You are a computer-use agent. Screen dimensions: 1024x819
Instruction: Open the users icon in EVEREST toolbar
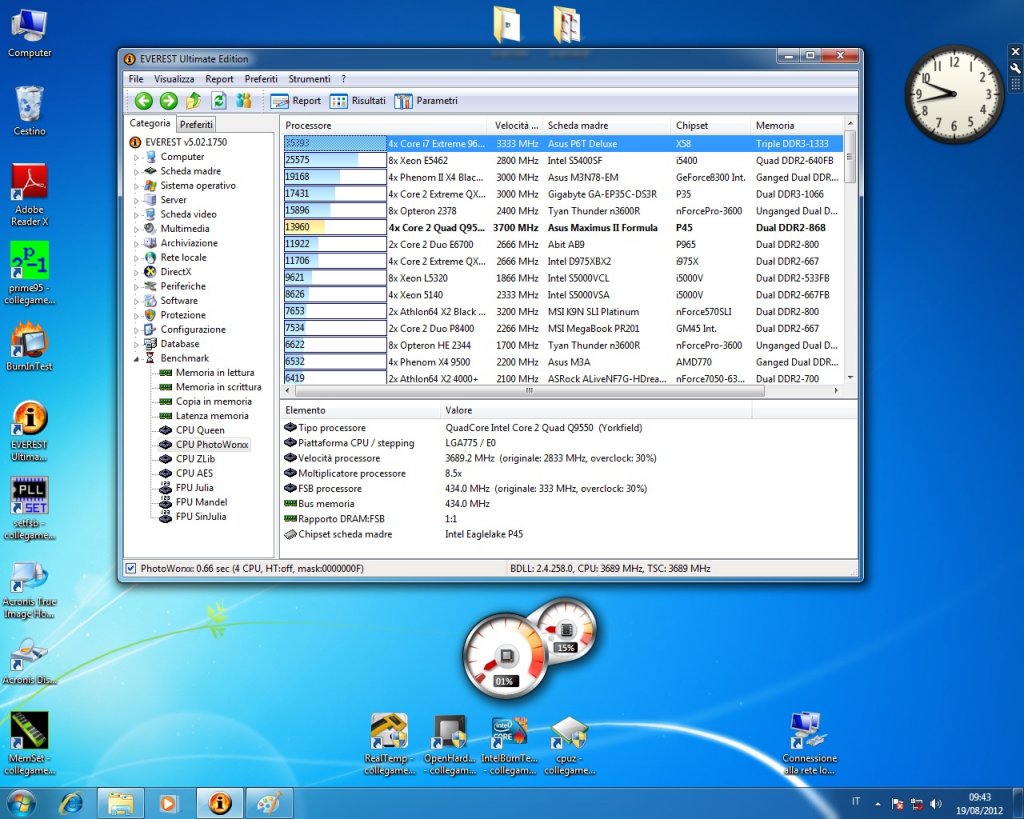point(244,101)
